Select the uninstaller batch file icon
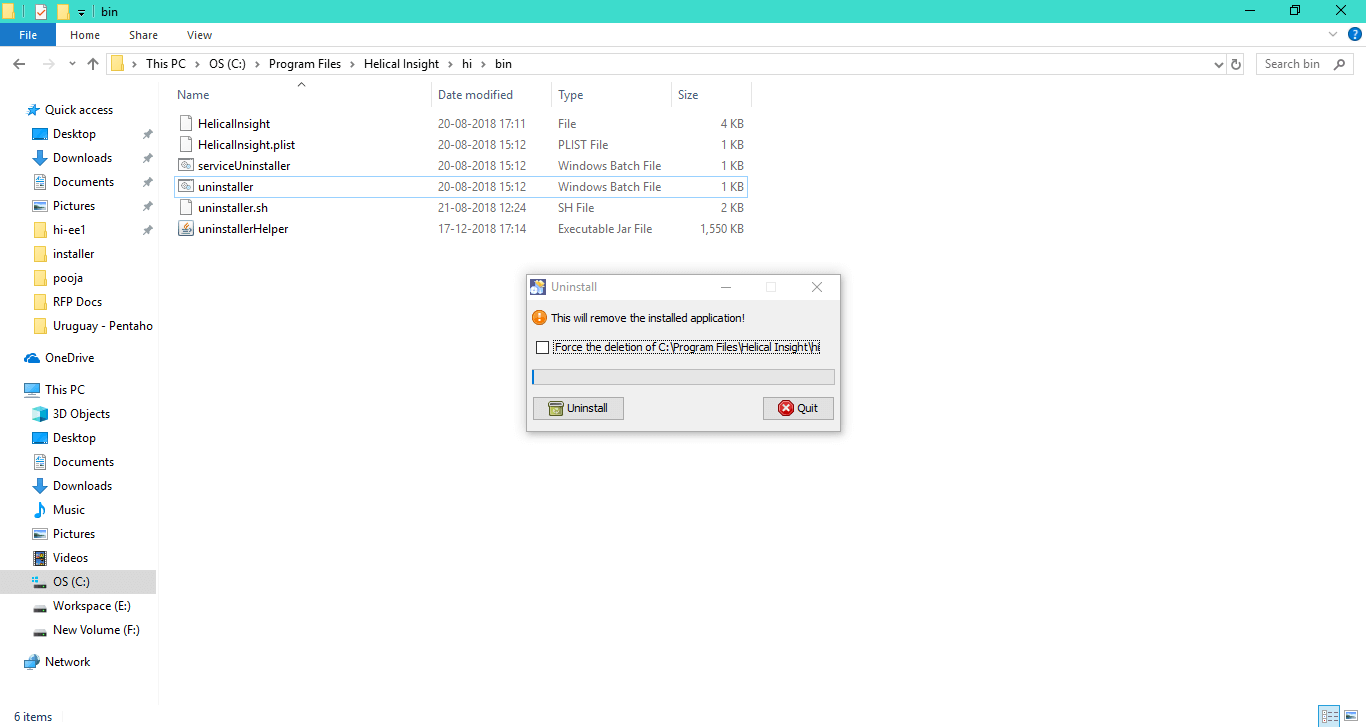The height and width of the screenshot is (727, 1366). tap(186, 187)
